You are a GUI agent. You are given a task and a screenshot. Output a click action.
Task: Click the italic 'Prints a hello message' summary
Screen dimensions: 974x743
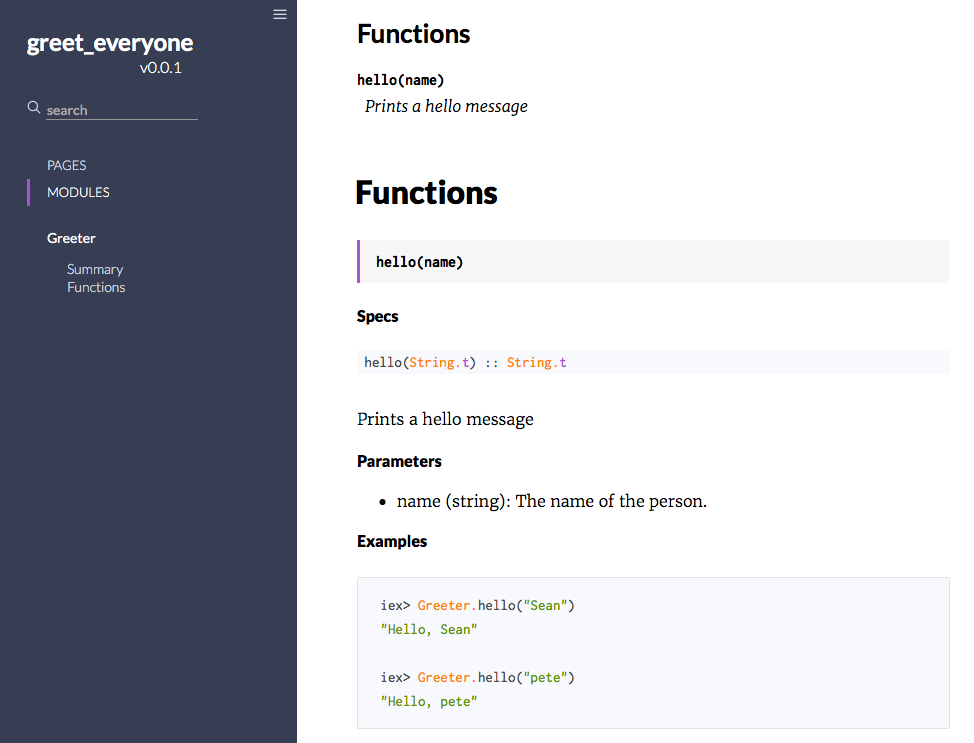446,106
